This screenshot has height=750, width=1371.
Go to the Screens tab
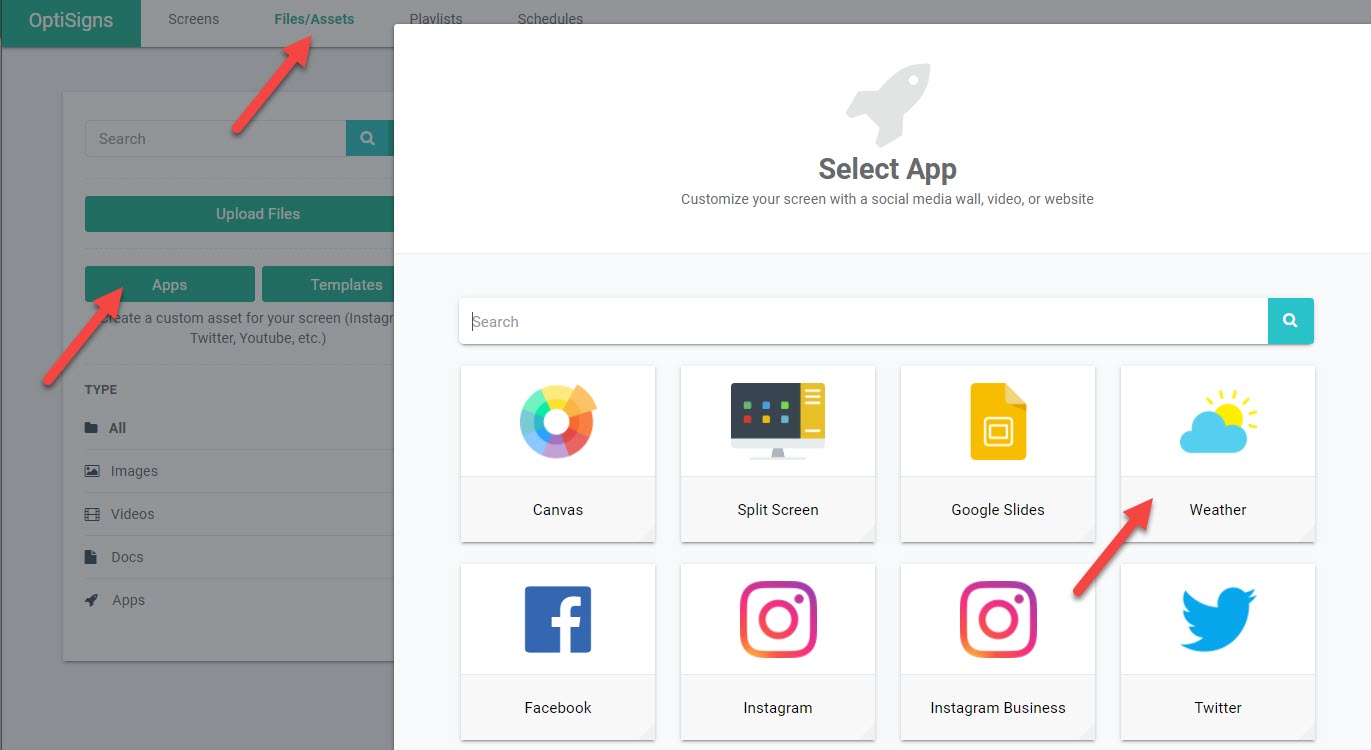(x=194, y=19)
